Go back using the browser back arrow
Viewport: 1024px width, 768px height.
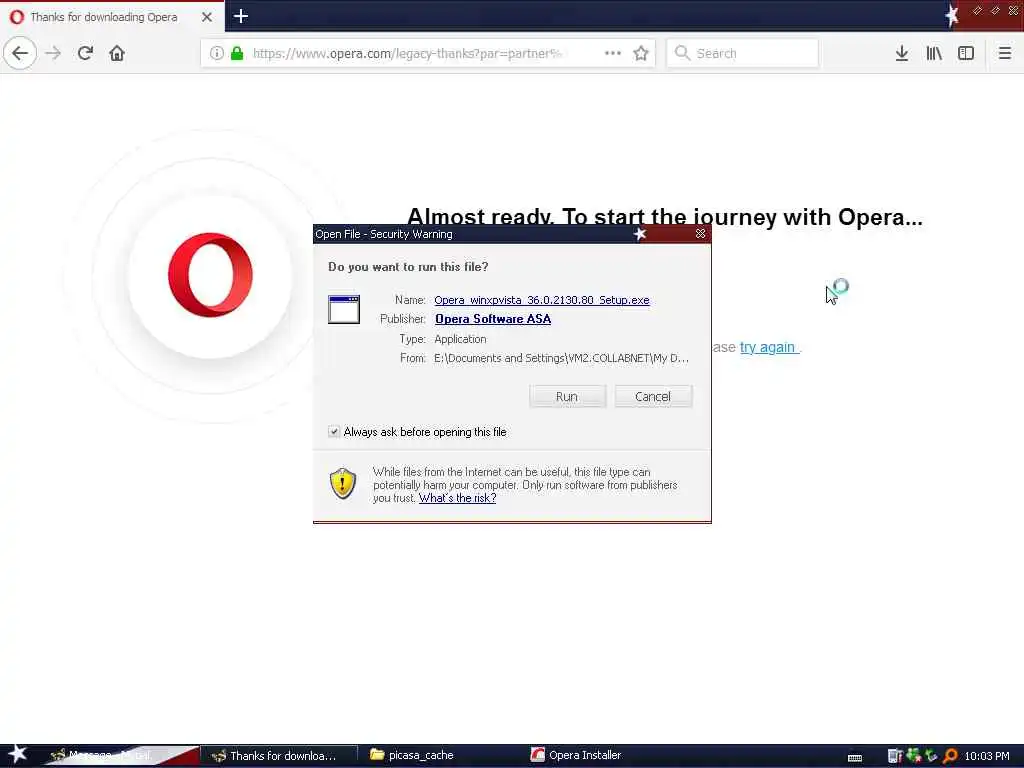pos(20,53)
